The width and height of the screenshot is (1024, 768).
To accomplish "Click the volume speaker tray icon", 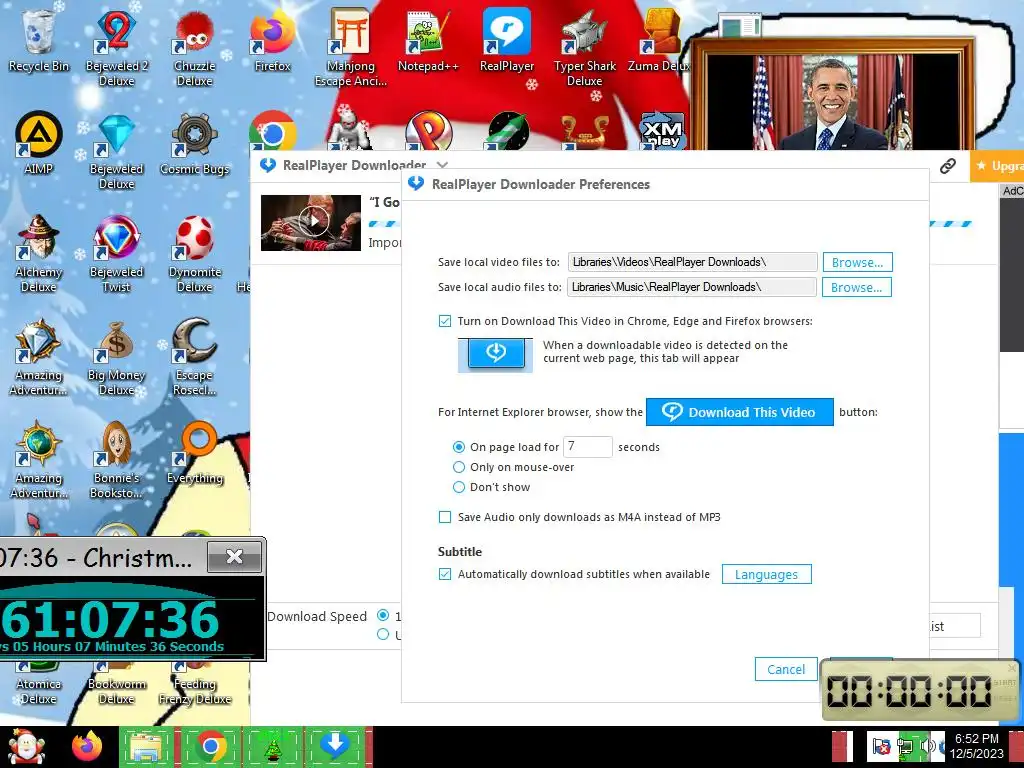I will [x=927, y=746].
